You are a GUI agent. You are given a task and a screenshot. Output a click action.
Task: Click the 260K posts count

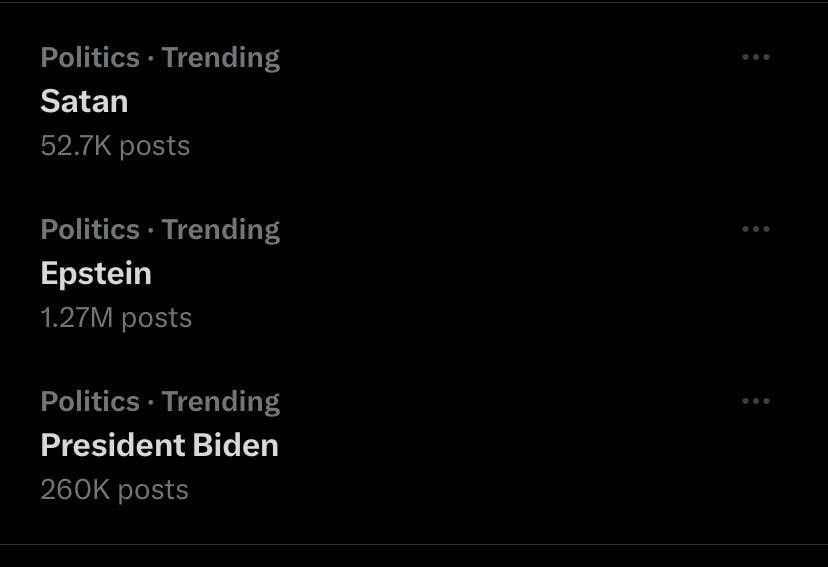[x=114, y=490]
